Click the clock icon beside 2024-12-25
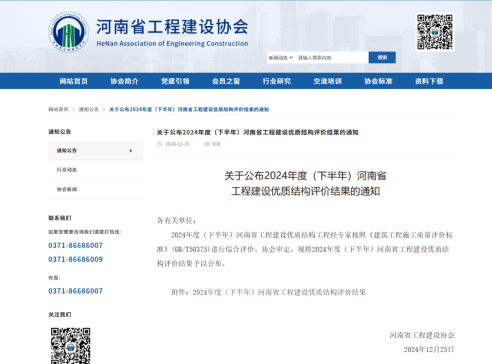Viewport: 492px width, 364px height. [159, 144]
